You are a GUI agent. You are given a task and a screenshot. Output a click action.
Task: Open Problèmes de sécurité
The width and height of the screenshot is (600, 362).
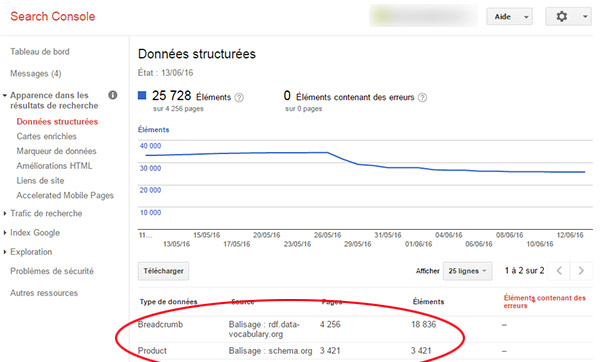(x=52, y=271)
